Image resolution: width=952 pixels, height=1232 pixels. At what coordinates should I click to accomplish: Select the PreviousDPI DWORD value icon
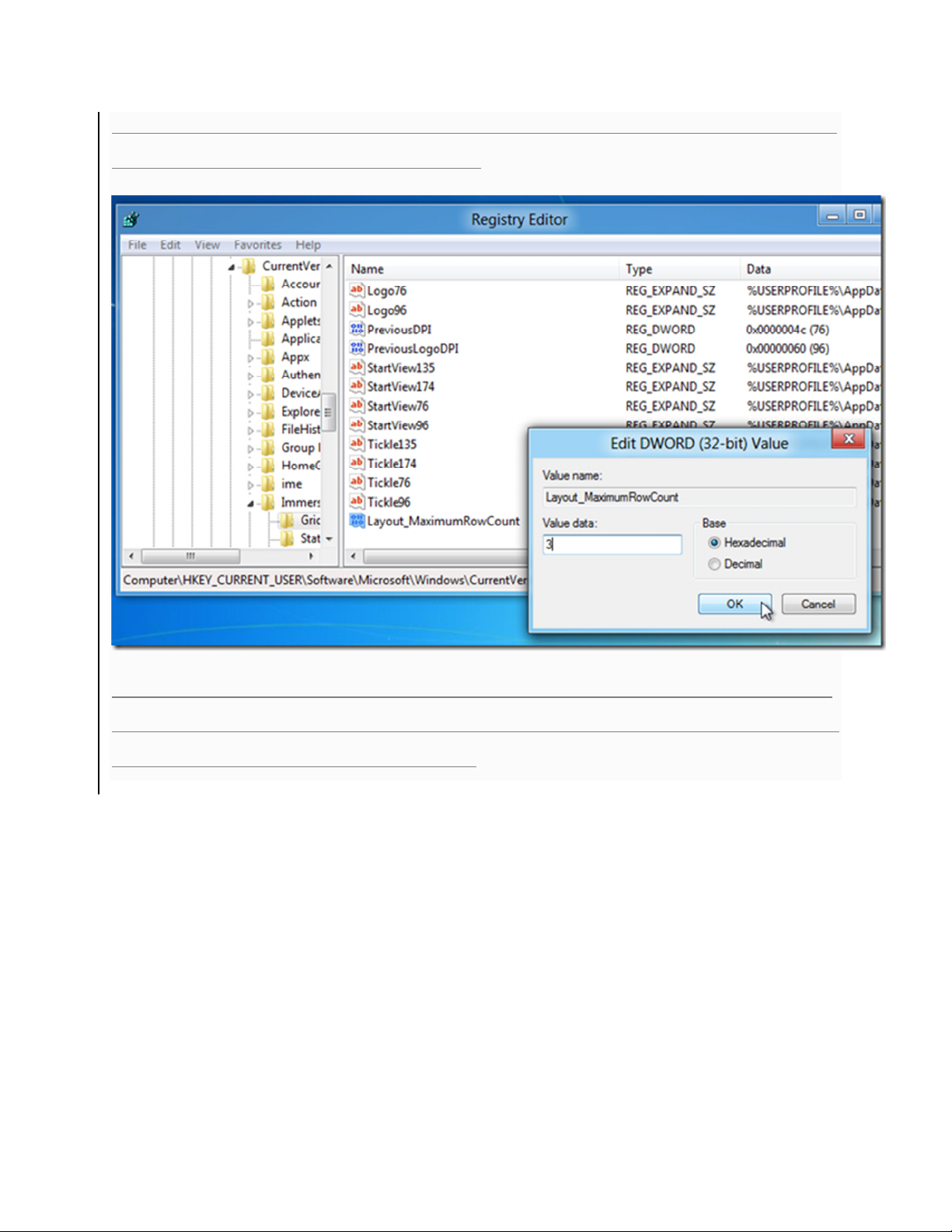(x=357, y=330)
